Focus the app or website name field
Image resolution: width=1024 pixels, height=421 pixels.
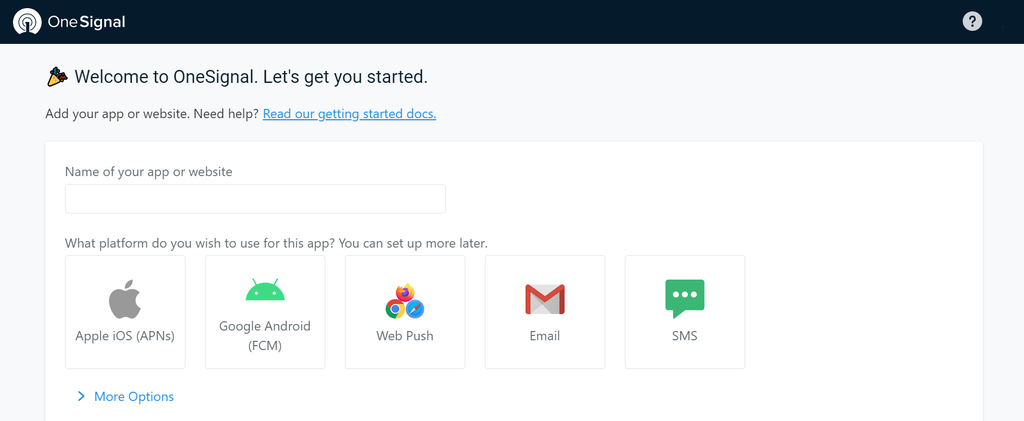[x=255, y=199]
